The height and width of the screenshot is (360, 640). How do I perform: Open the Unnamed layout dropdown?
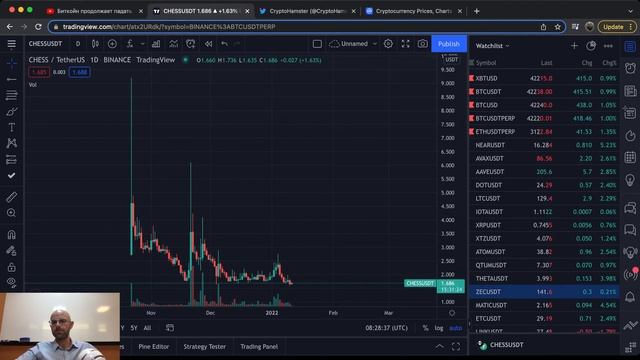[353, 44]
